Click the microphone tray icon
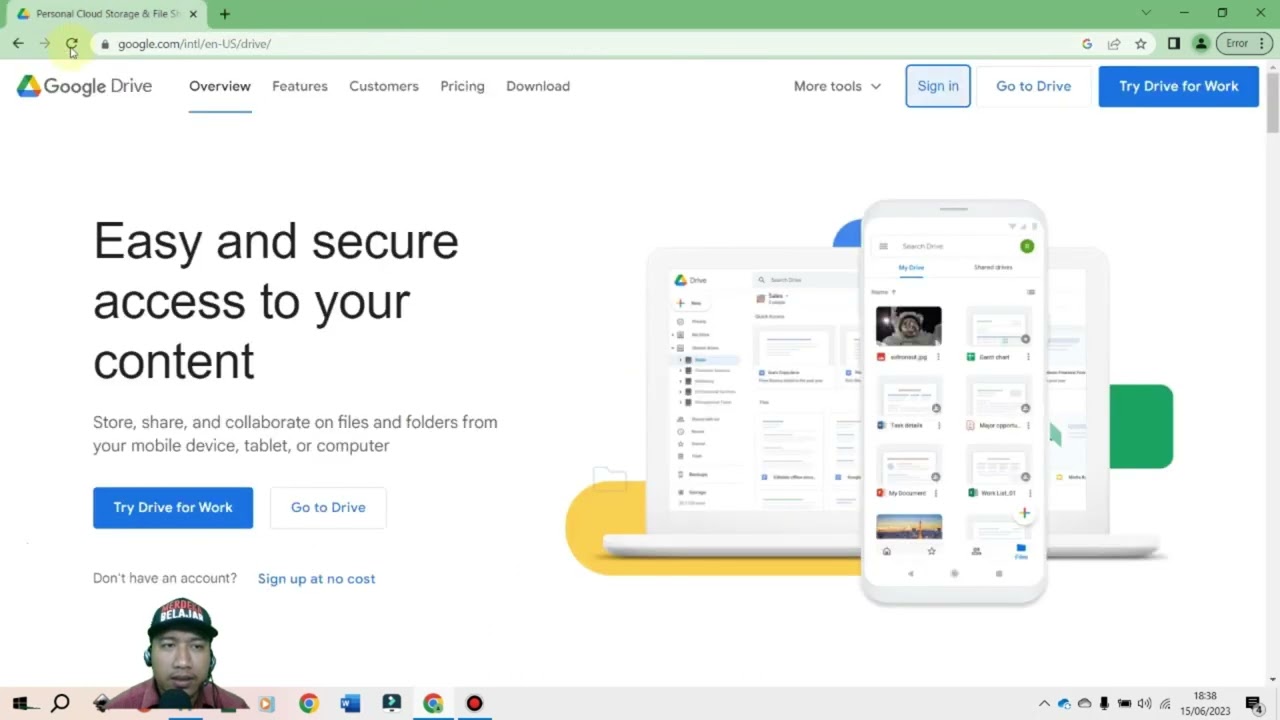 pyautogui.click(x=1104, y=704)
